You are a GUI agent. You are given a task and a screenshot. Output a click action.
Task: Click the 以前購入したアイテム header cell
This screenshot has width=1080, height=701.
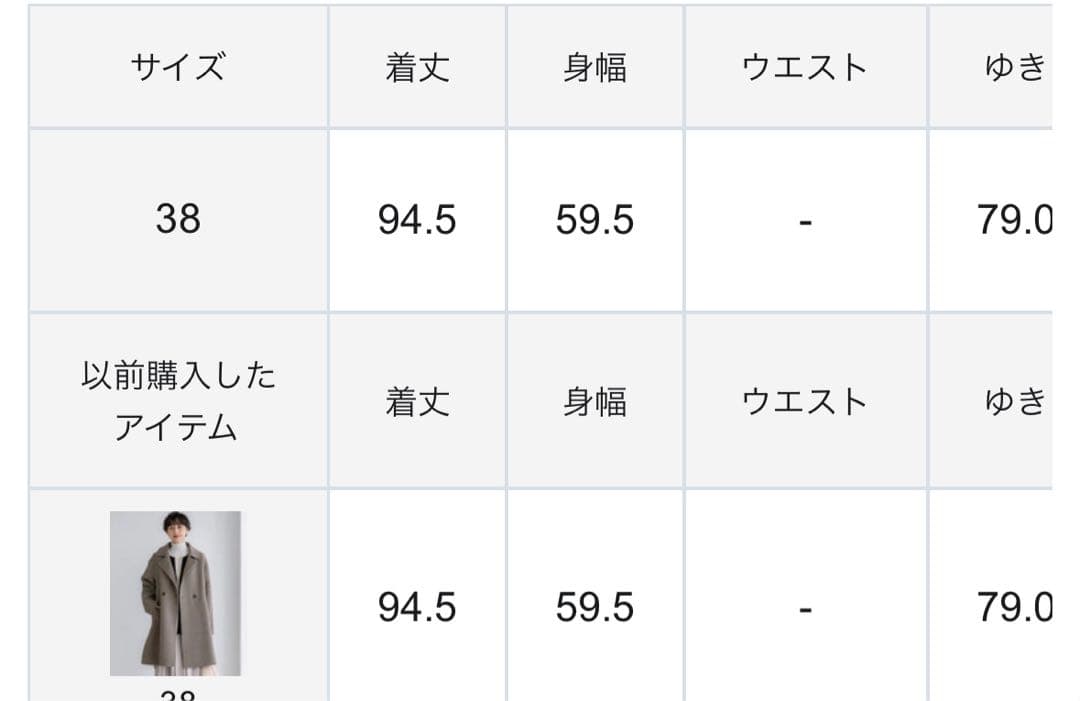tap(178, 401)
